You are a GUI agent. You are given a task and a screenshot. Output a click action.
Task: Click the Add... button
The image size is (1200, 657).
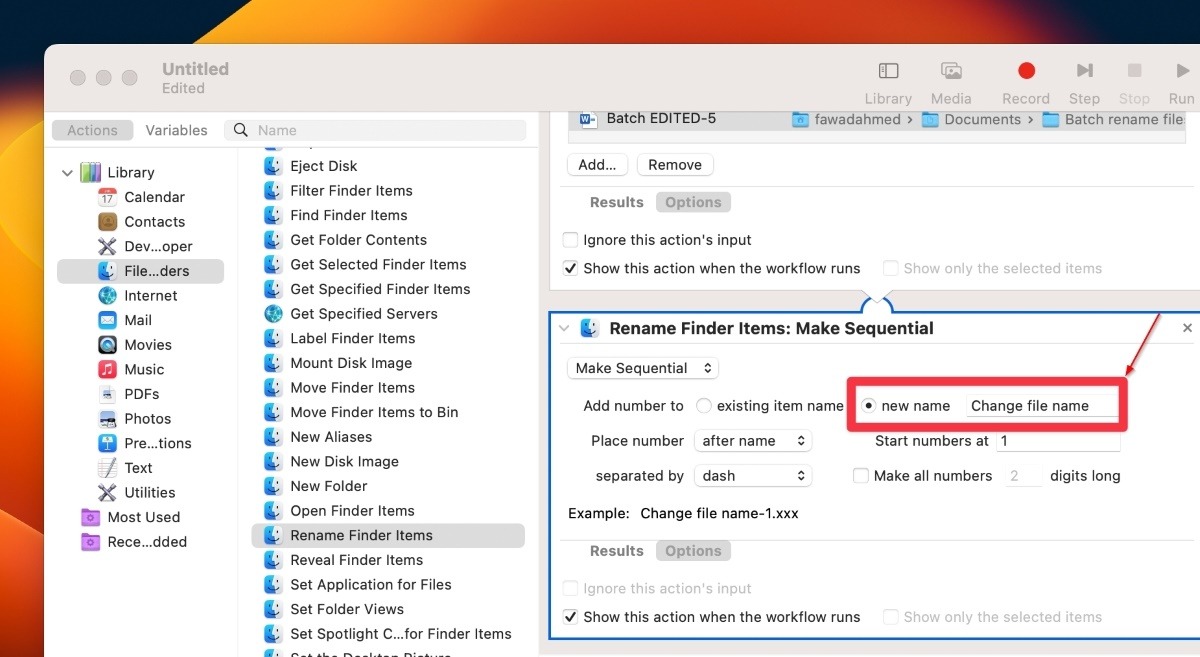click(x=597, y=164)
